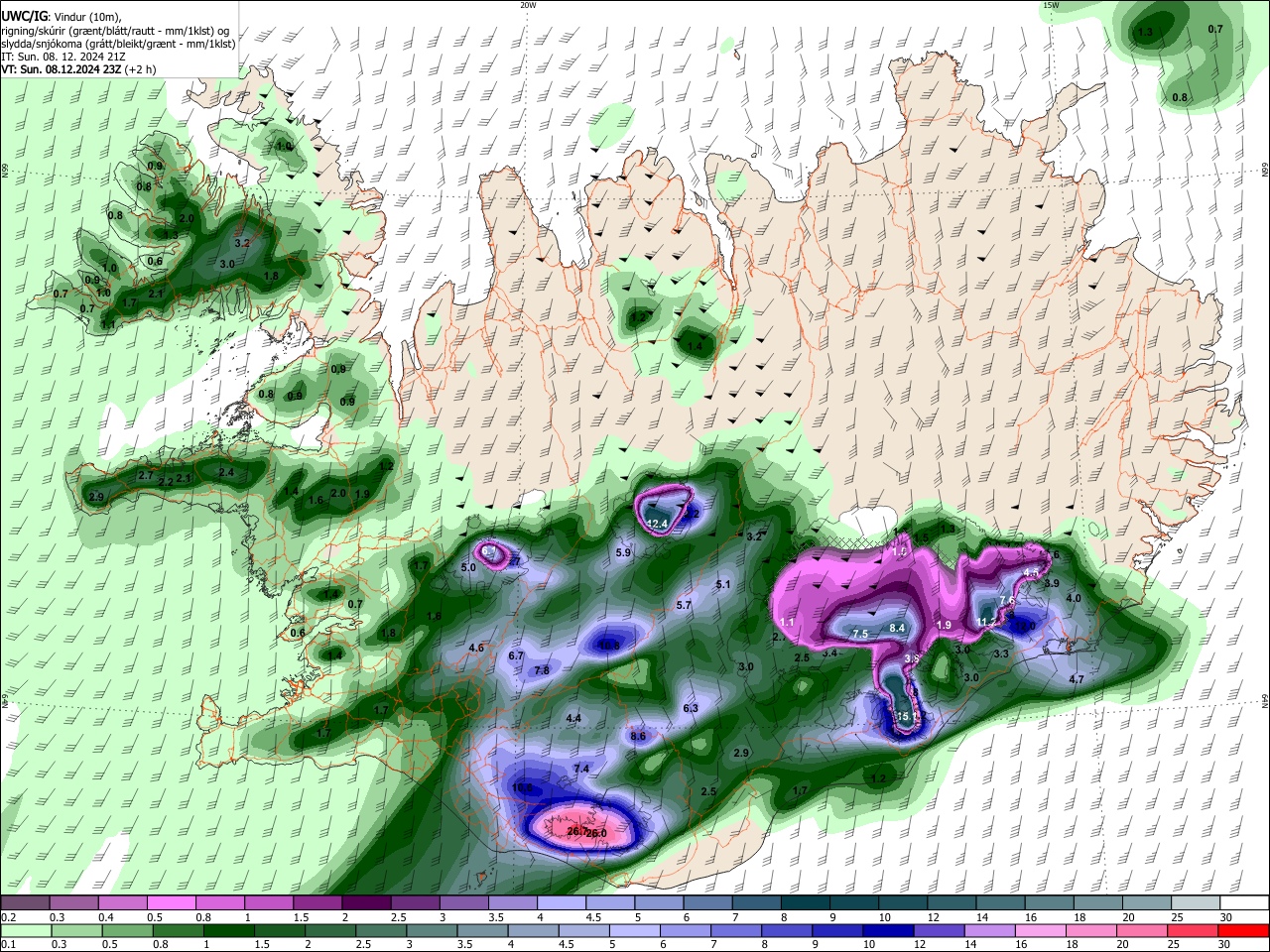The image size is (1270, 952).
Task: Click the 5.0 precipitation value
Action: 468,568
